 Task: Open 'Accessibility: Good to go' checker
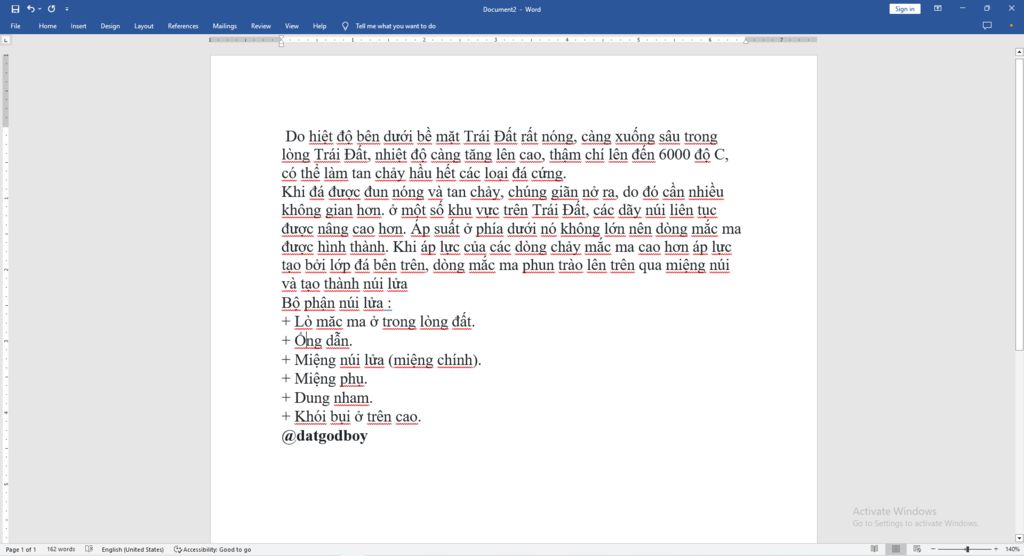point(212,549)
